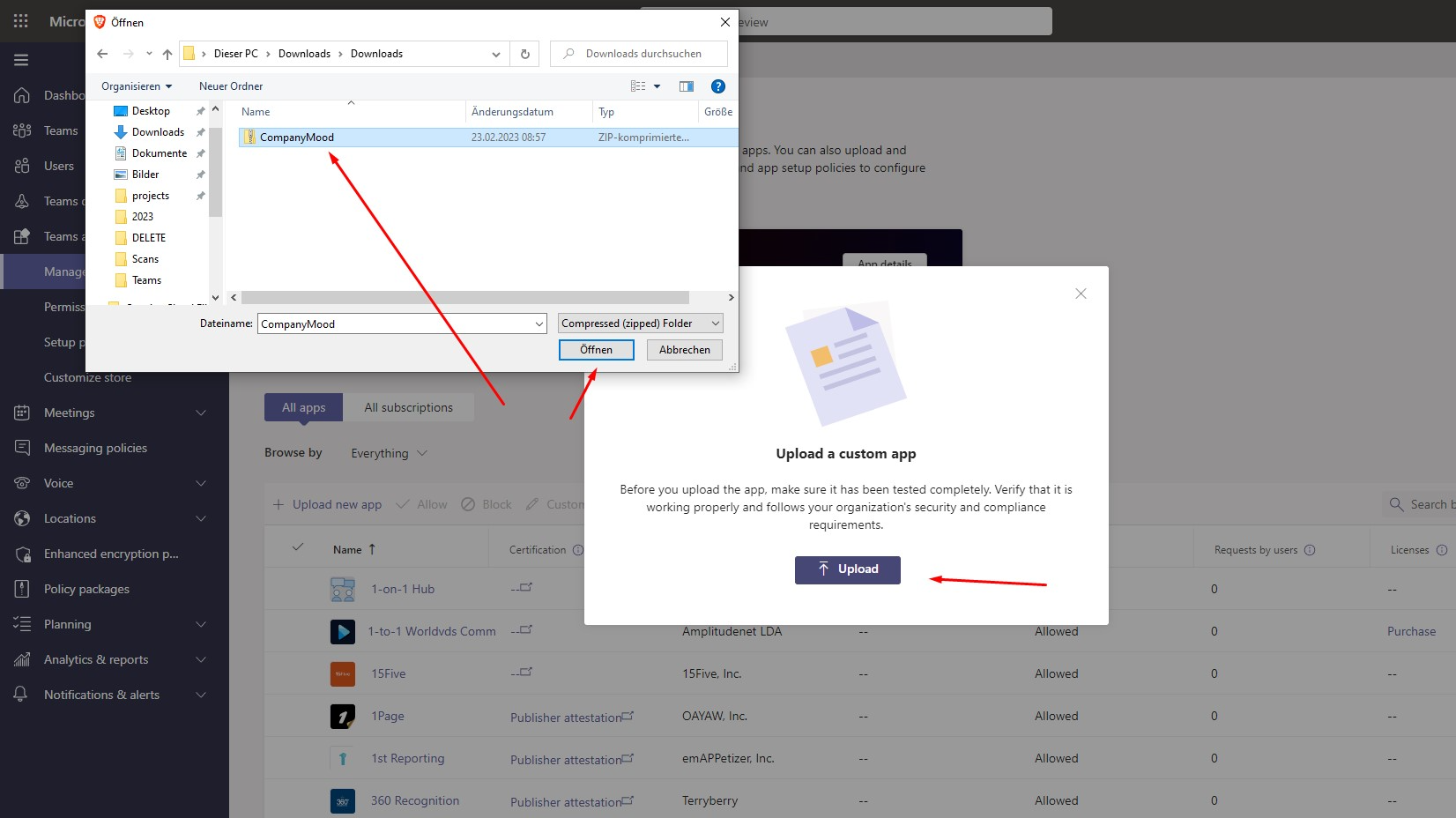The height and width of the screenshot is (818, 1456).
Task: Expand Notifications & alerts chevron
Action: point(201,695)
